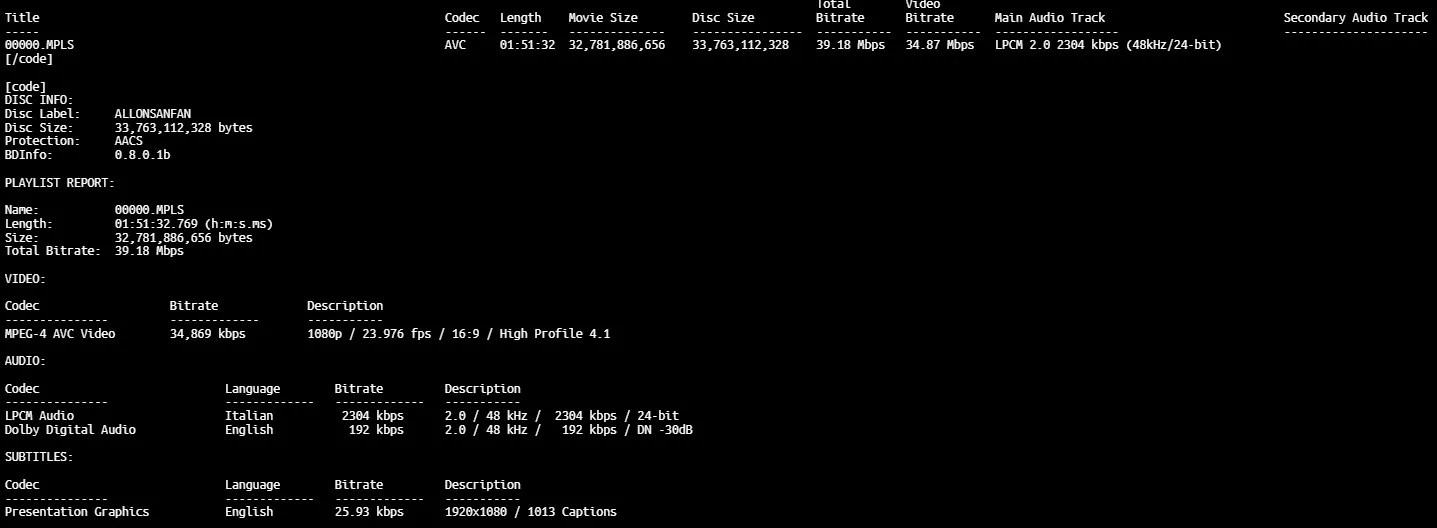Click the AACS protection value
The width and height of the screenshot is (1437, 528).
point(129,141)
